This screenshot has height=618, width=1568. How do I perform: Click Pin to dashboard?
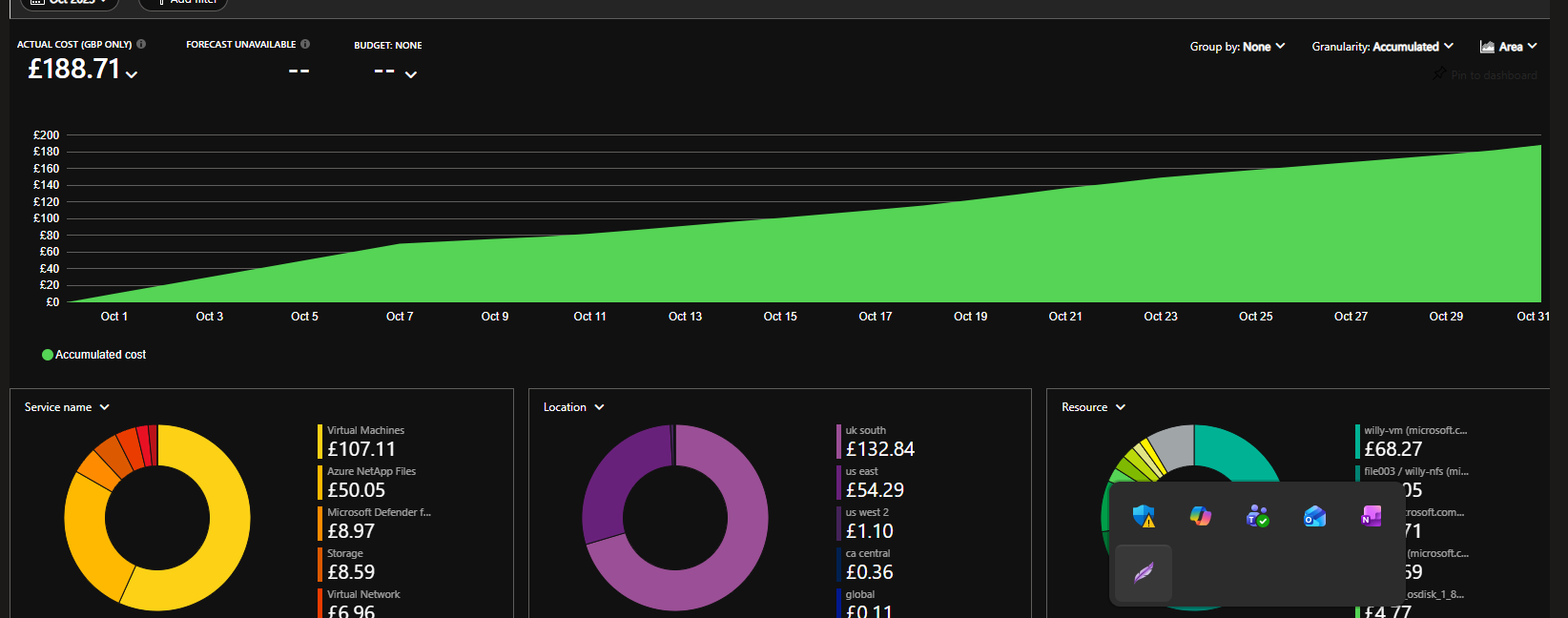[1484, 75]
